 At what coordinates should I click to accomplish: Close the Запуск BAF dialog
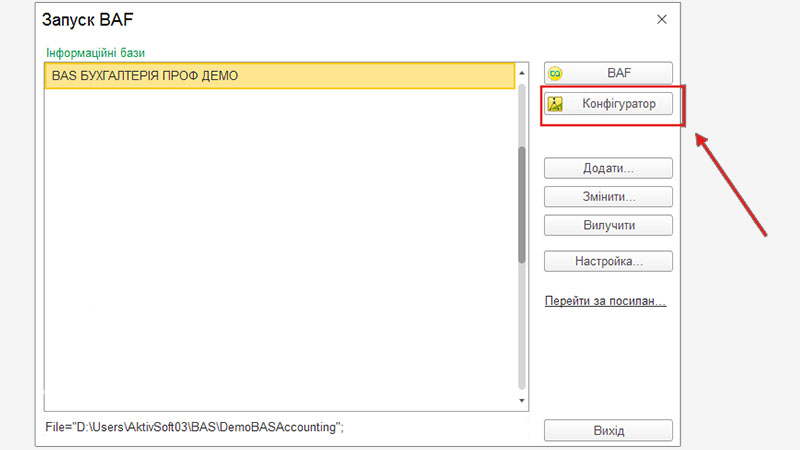(x=661, y=19)
